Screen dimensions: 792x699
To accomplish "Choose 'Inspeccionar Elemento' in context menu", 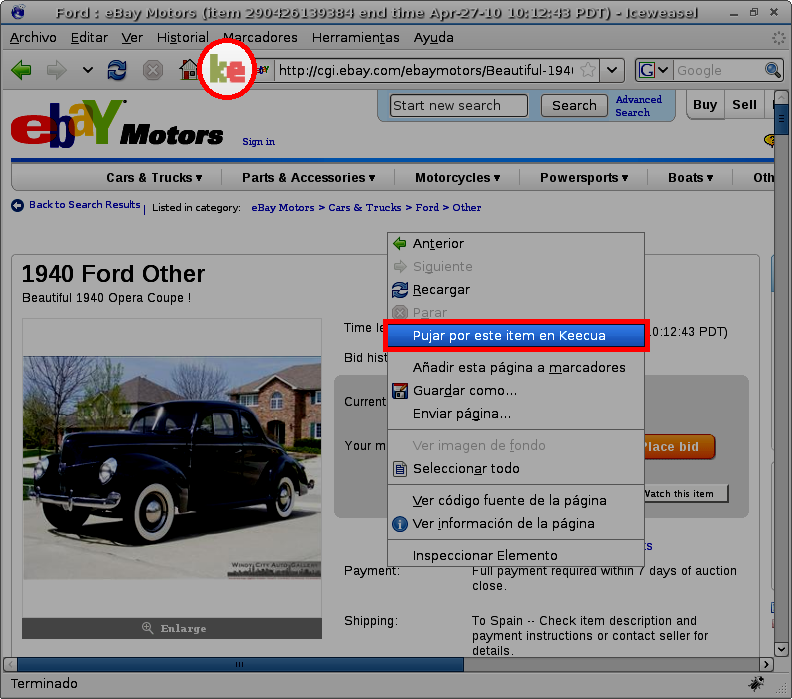I will (x=516, y=555).
